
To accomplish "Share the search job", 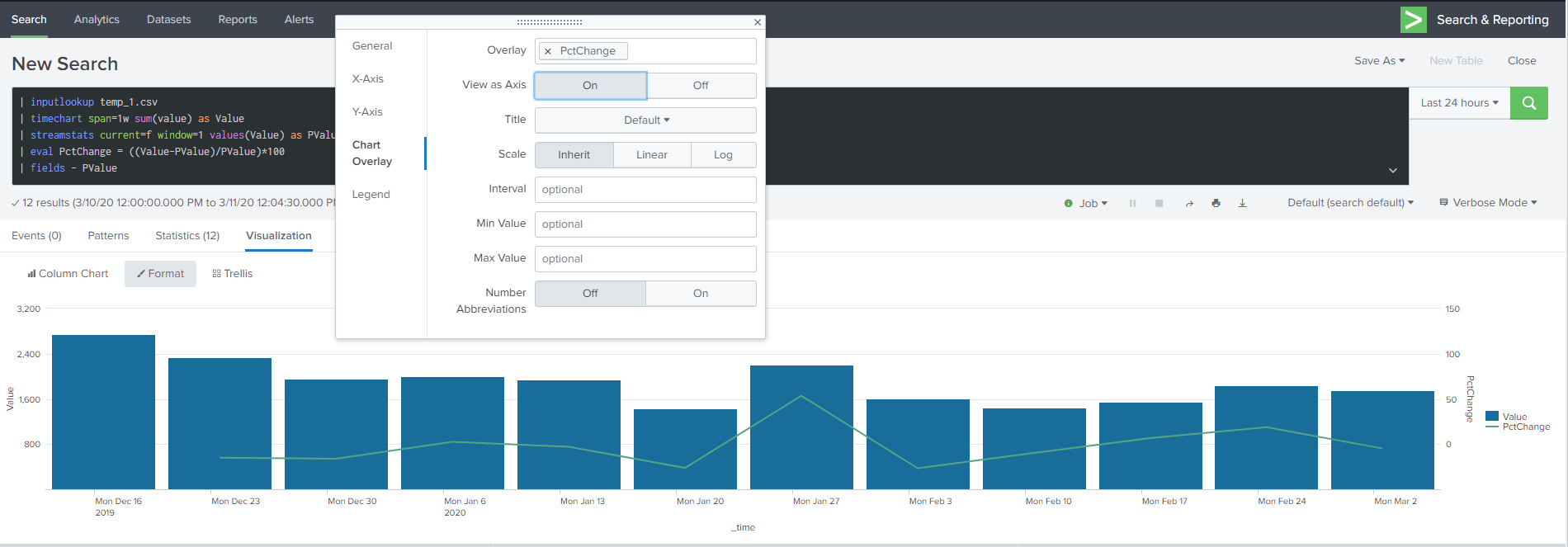I will click(x=1189, y=203).
